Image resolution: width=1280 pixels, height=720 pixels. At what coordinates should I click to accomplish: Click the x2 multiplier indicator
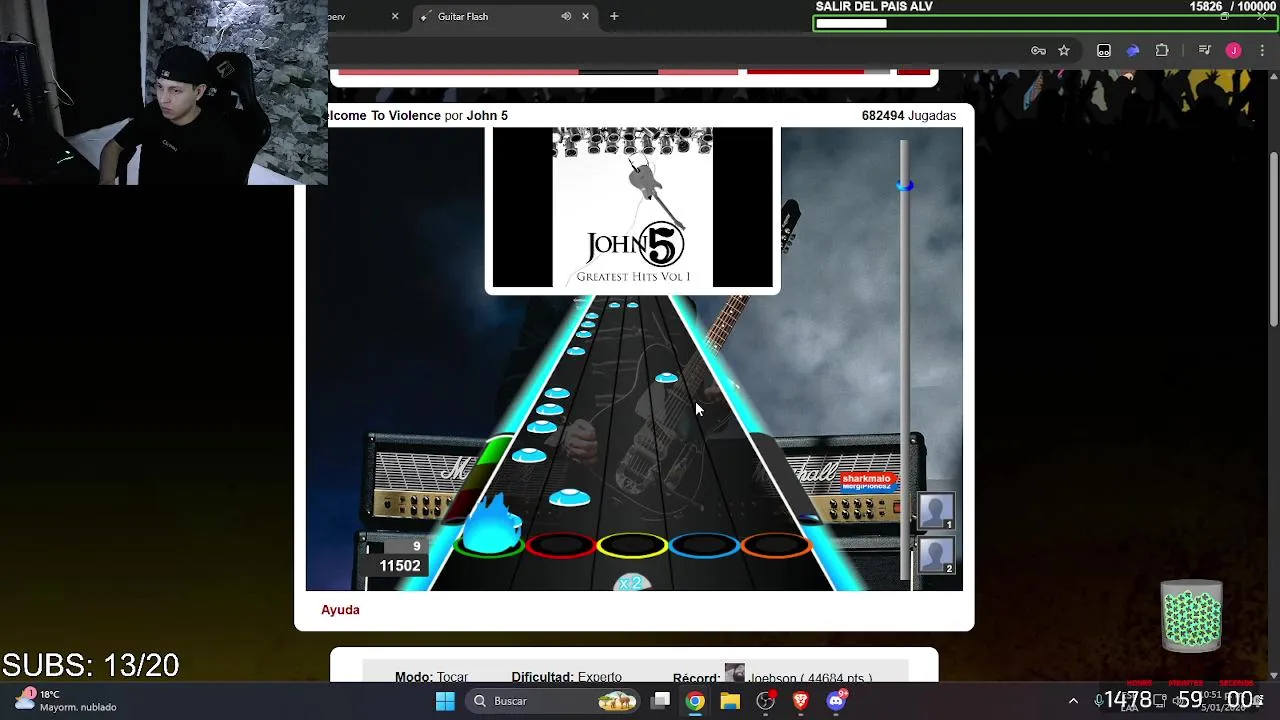631,583
